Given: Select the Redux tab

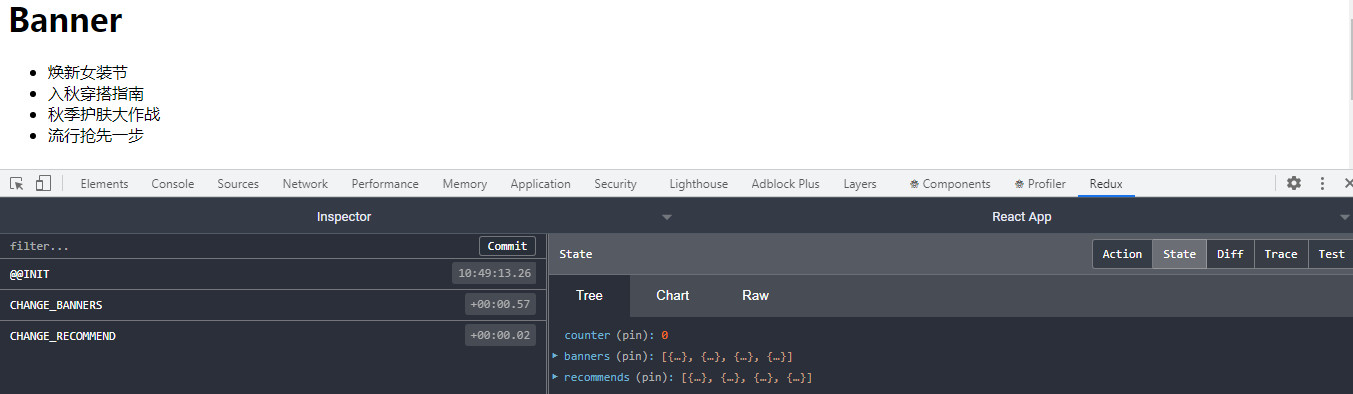Looking at the screenshot, I should (1106, 184).
